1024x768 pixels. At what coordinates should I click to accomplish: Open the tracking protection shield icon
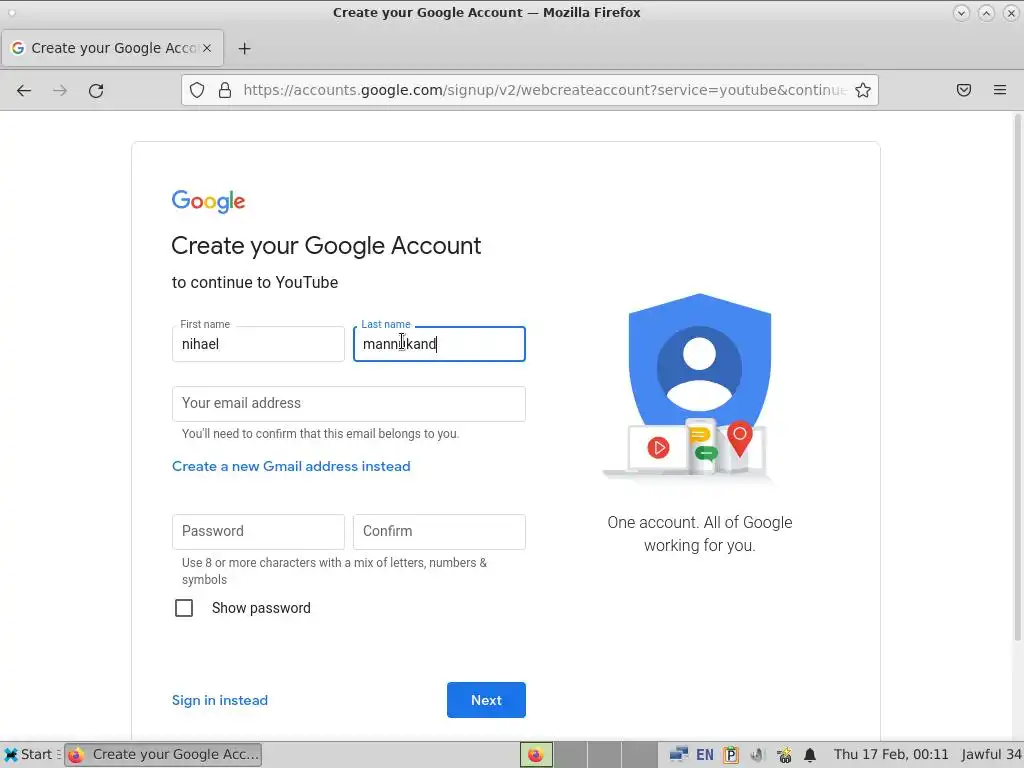point(197,90)
